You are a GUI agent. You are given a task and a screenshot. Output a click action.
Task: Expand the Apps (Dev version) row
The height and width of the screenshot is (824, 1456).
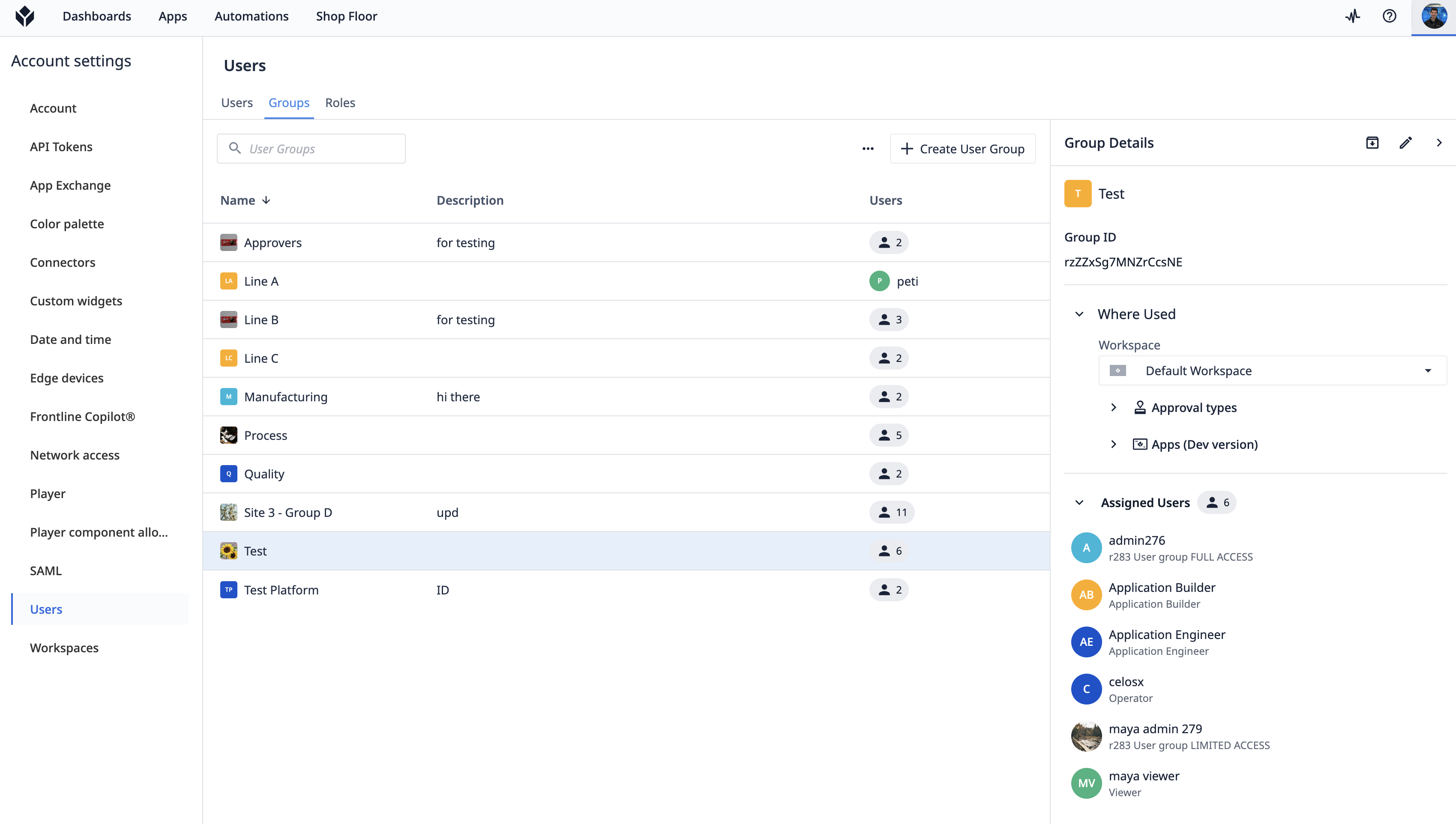pos(1114,444)
